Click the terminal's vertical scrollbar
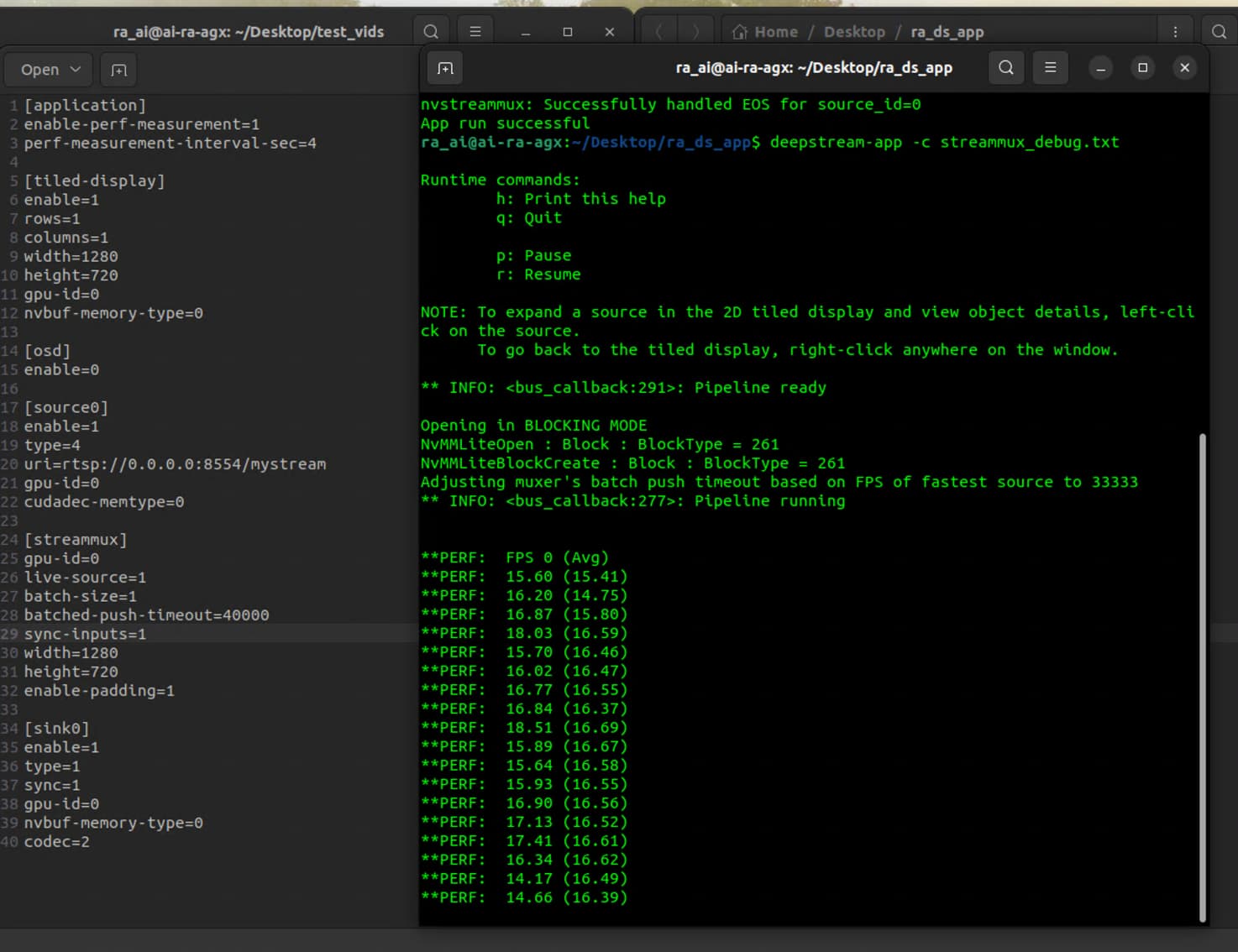The height and width of the screenshot is (952, 1238). coord(1203,677)
